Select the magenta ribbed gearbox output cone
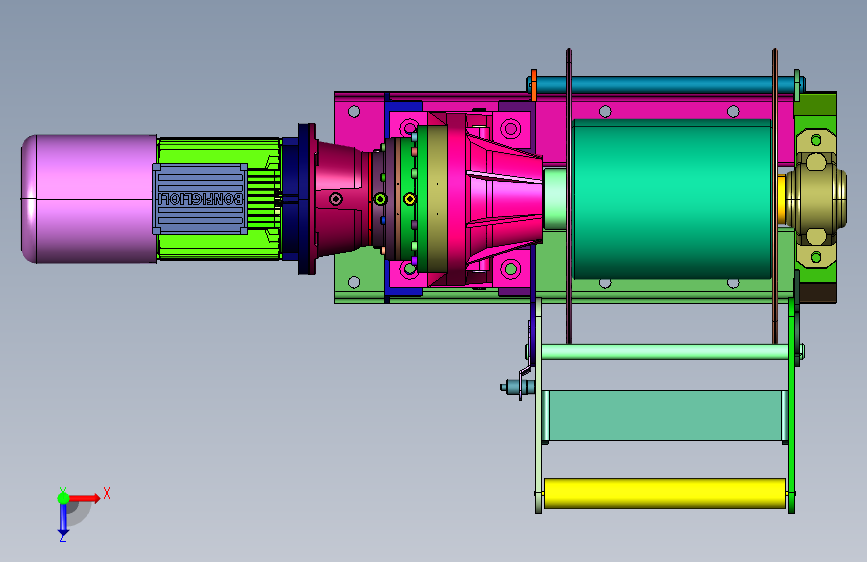This screenshot has height=562, width=867. click(503, 199)
